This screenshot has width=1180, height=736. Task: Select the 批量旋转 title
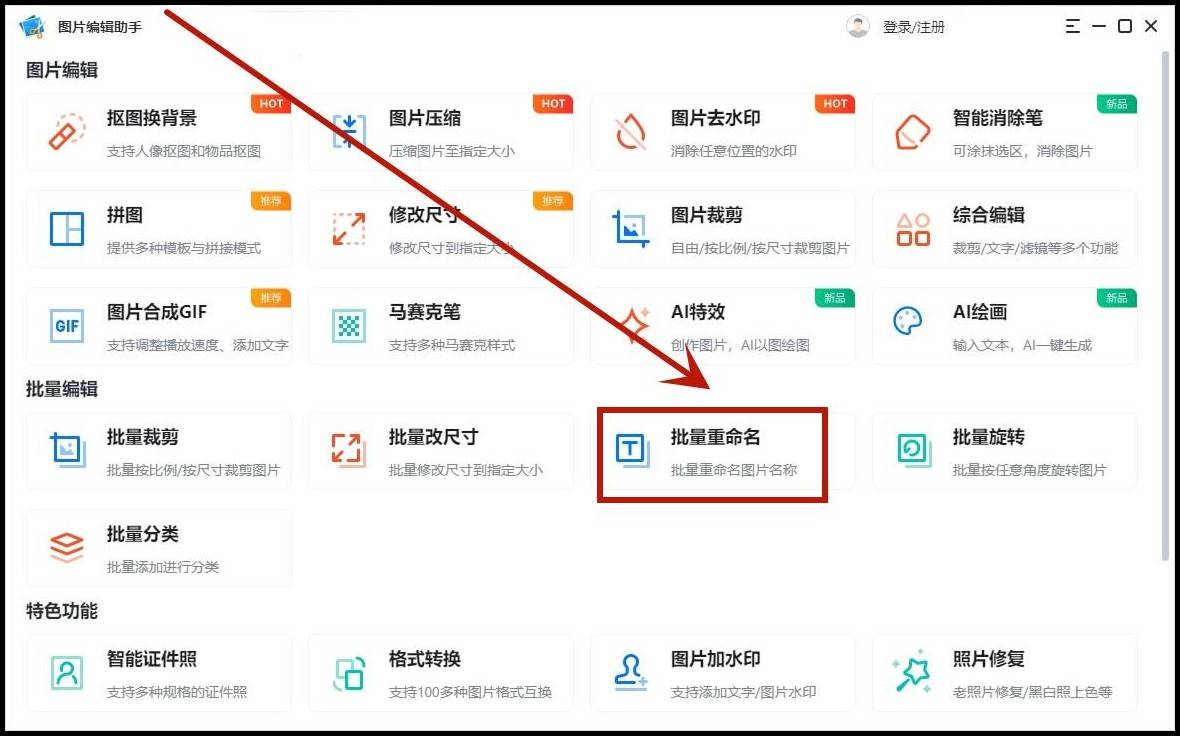pyautogui.click(x=989, y=437)
